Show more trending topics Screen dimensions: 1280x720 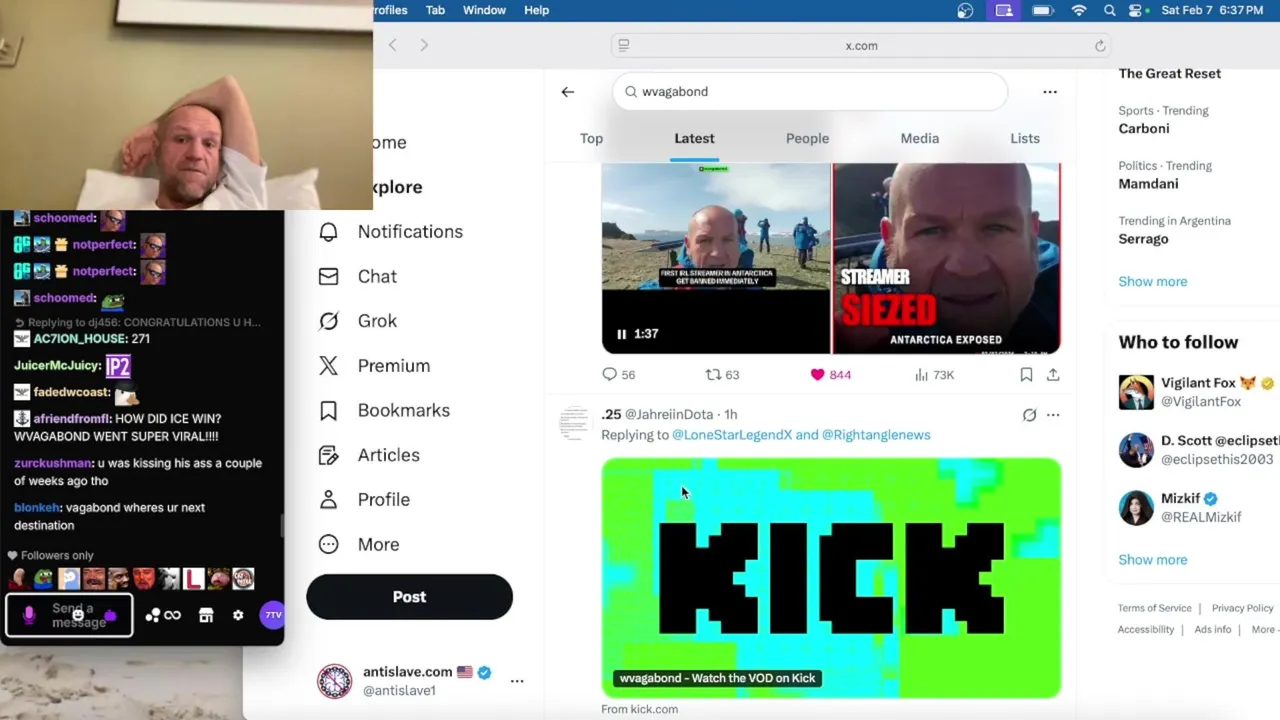coord(1152,282)
